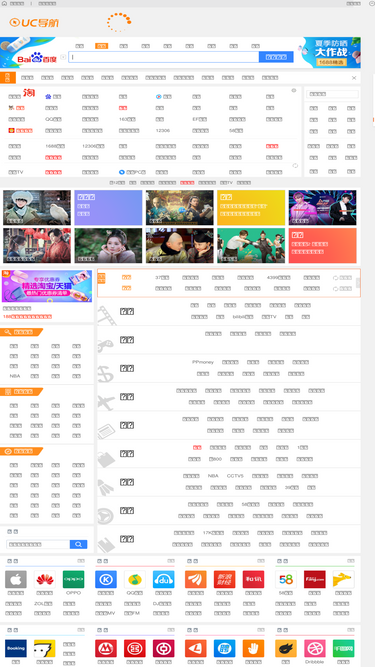This screenshot has height=667, width=375.
Task: Click the green OPPO icon
Action: coord(74,579)
